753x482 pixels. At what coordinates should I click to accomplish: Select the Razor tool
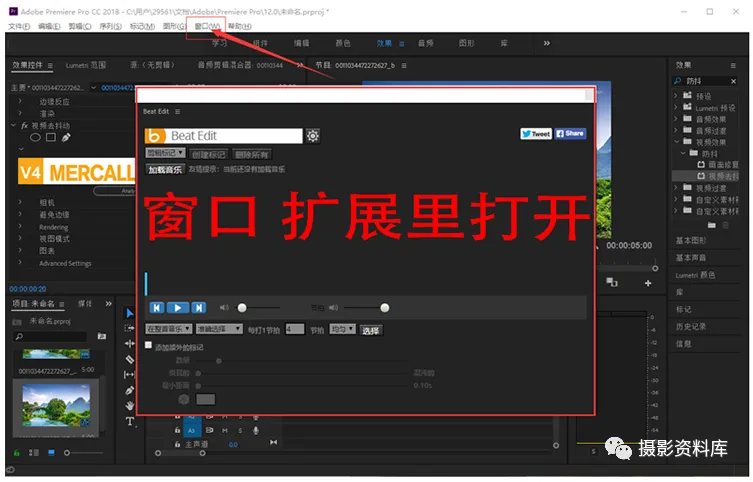(x=130, y=359)
